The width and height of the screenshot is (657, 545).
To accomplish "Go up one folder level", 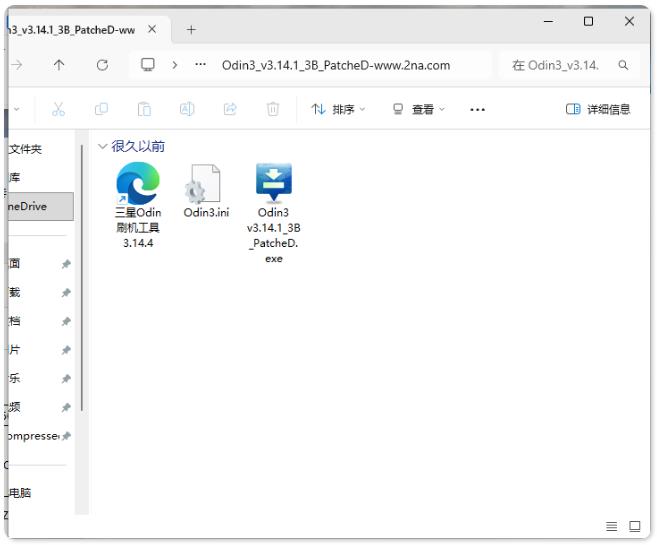I will (x=59, y=65).
